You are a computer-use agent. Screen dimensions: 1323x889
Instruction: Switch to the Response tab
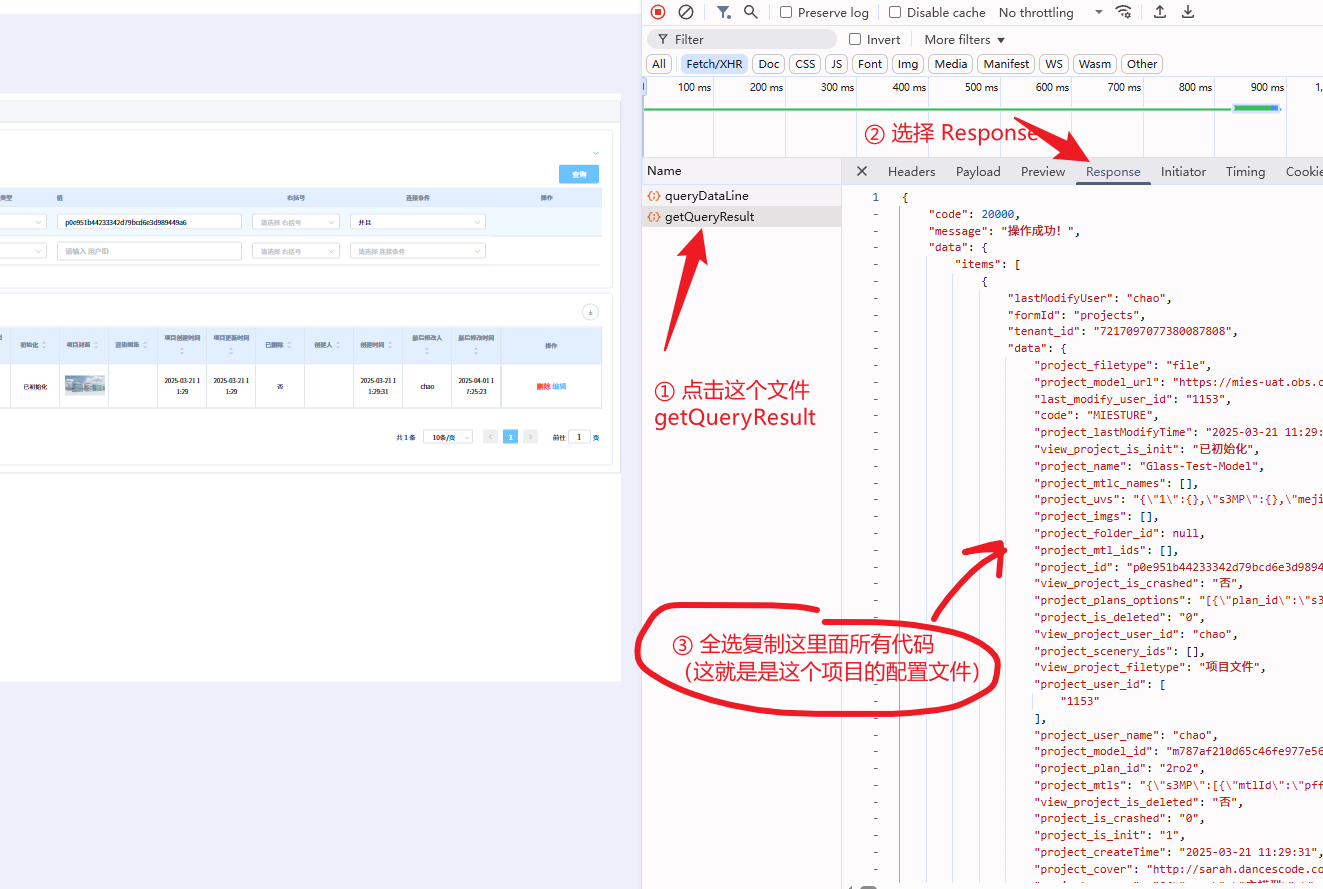tap(1113, 172)
